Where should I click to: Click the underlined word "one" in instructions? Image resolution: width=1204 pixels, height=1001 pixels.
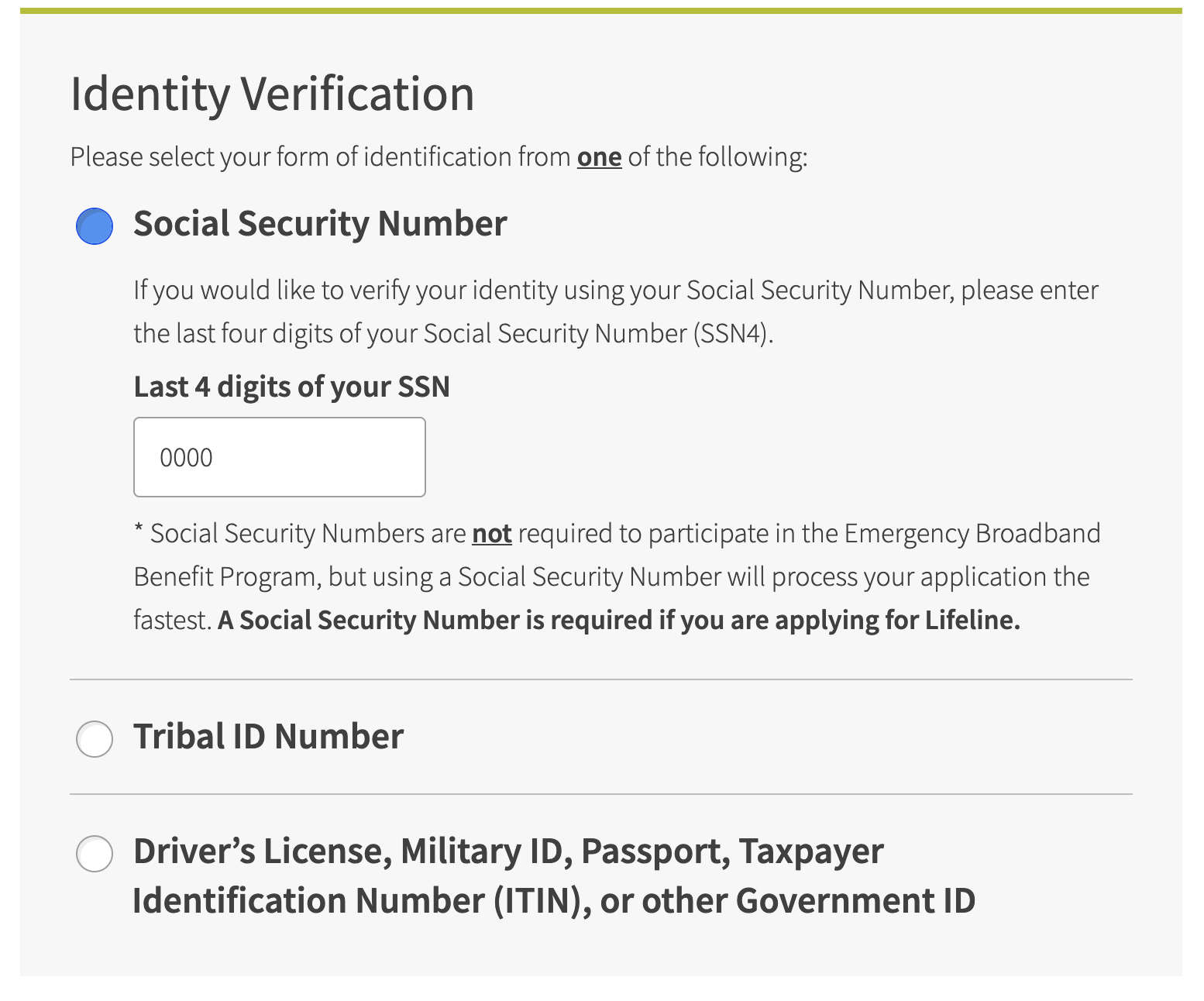(x=599, y=157)
